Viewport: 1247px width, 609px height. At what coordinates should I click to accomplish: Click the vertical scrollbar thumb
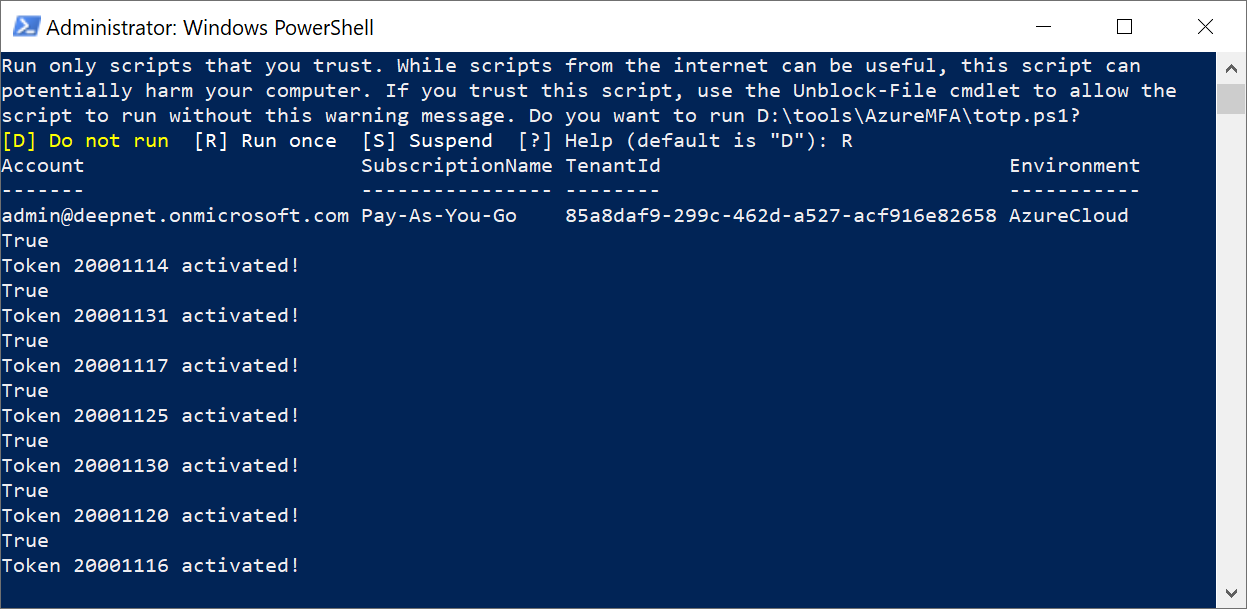[x=1231, y=100]
